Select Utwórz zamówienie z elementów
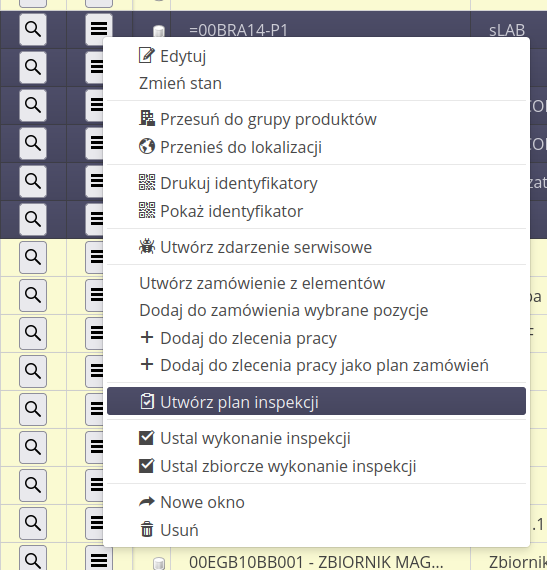 [262, 283]
